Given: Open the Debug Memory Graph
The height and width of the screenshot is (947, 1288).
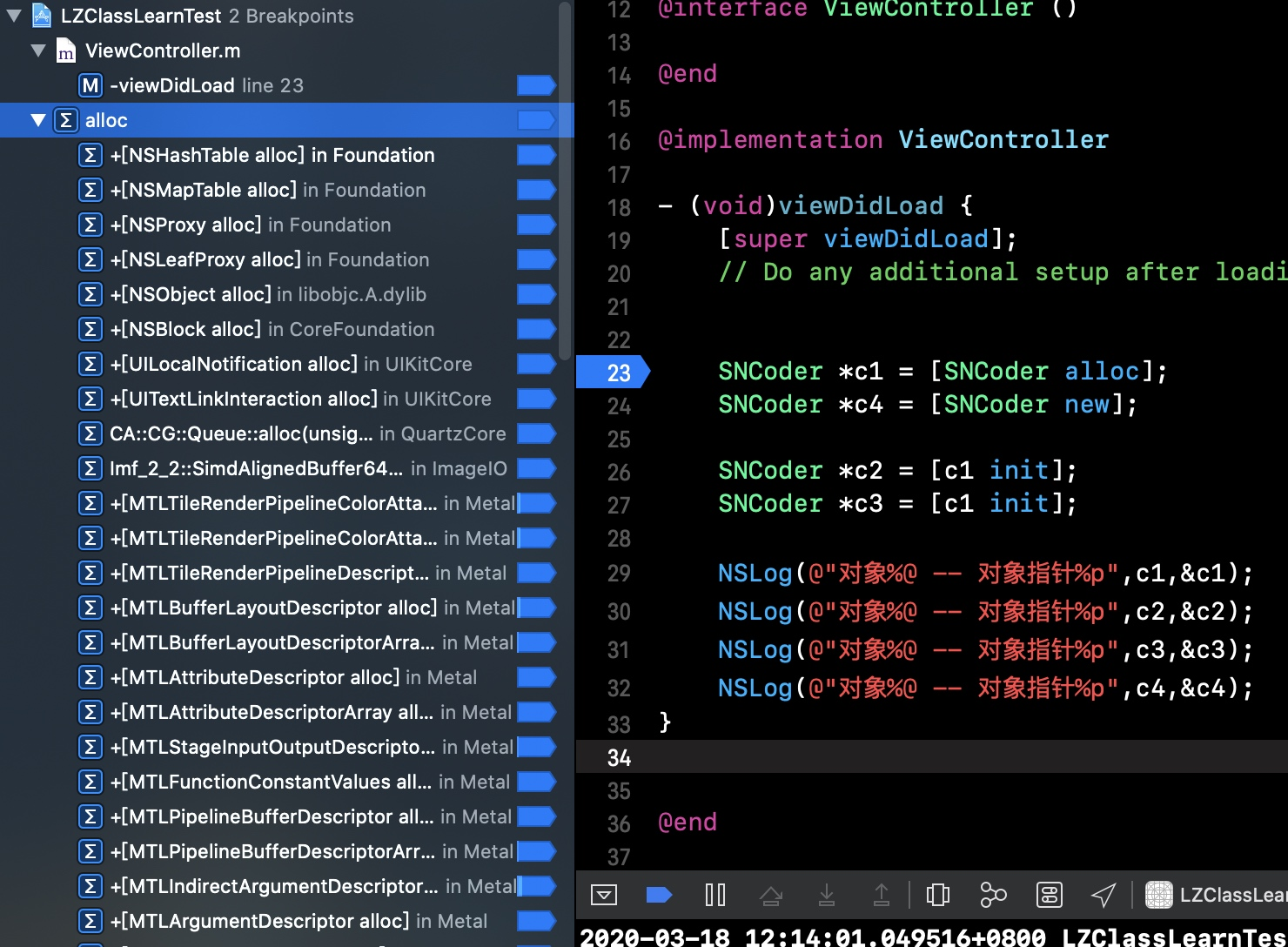Looking at the screenshot, I should point(993,895).
